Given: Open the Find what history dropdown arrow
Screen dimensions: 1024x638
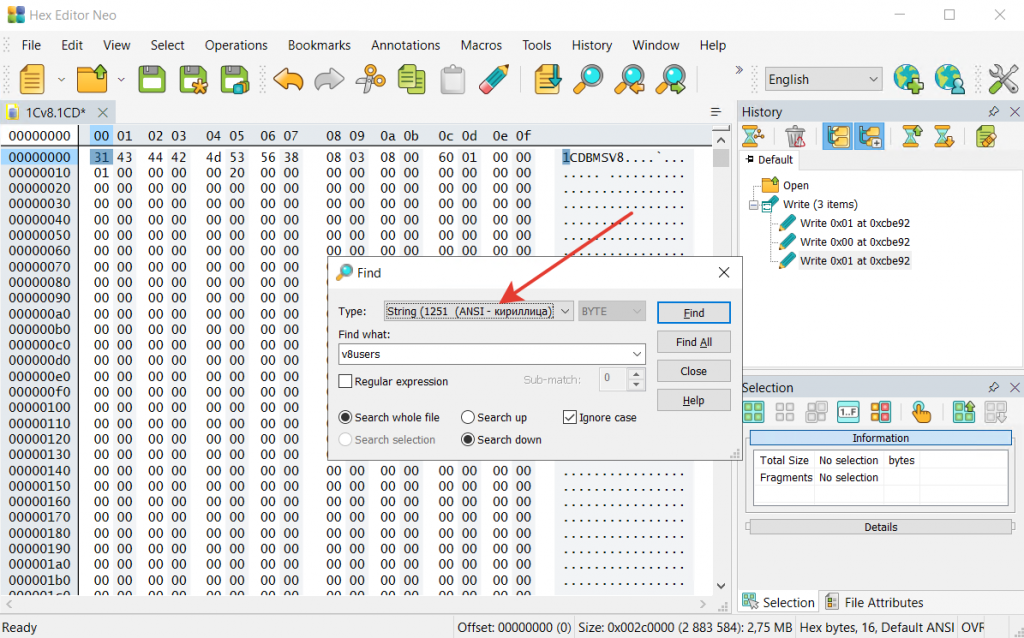Looking at the screenshot, I should [637, 354].
